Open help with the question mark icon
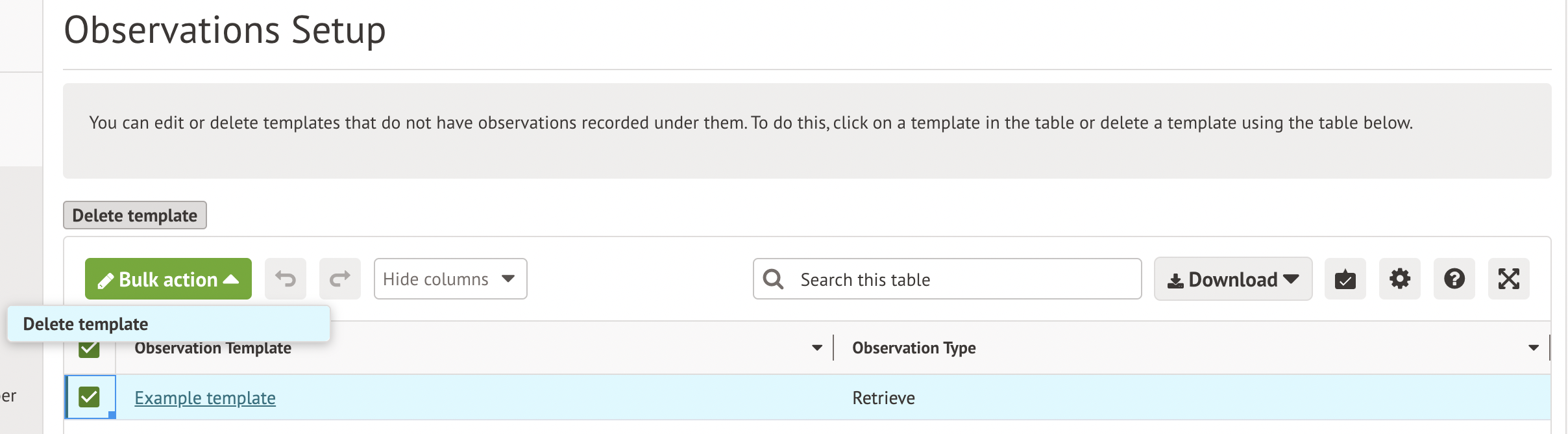Screen dimensions: 1568x434 pos(1454,279)
